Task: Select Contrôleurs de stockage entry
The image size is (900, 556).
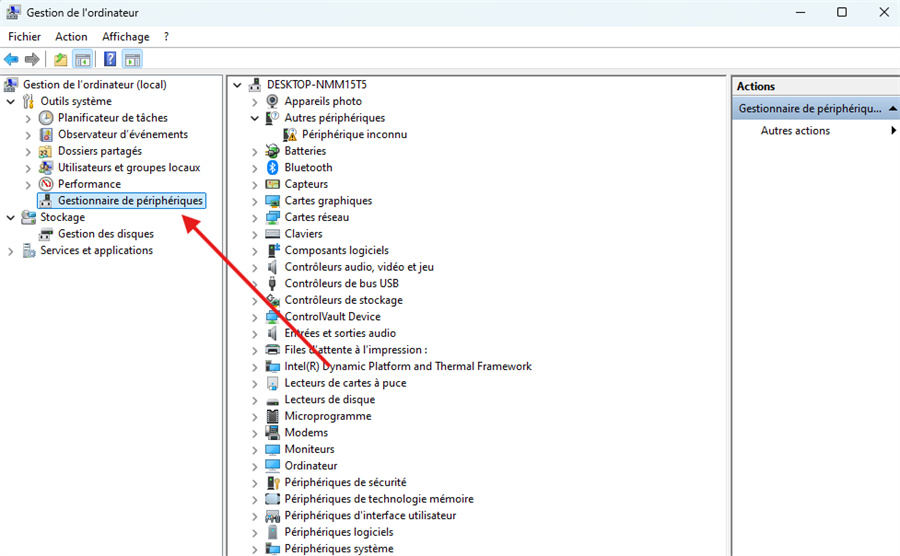Action: 343,300
